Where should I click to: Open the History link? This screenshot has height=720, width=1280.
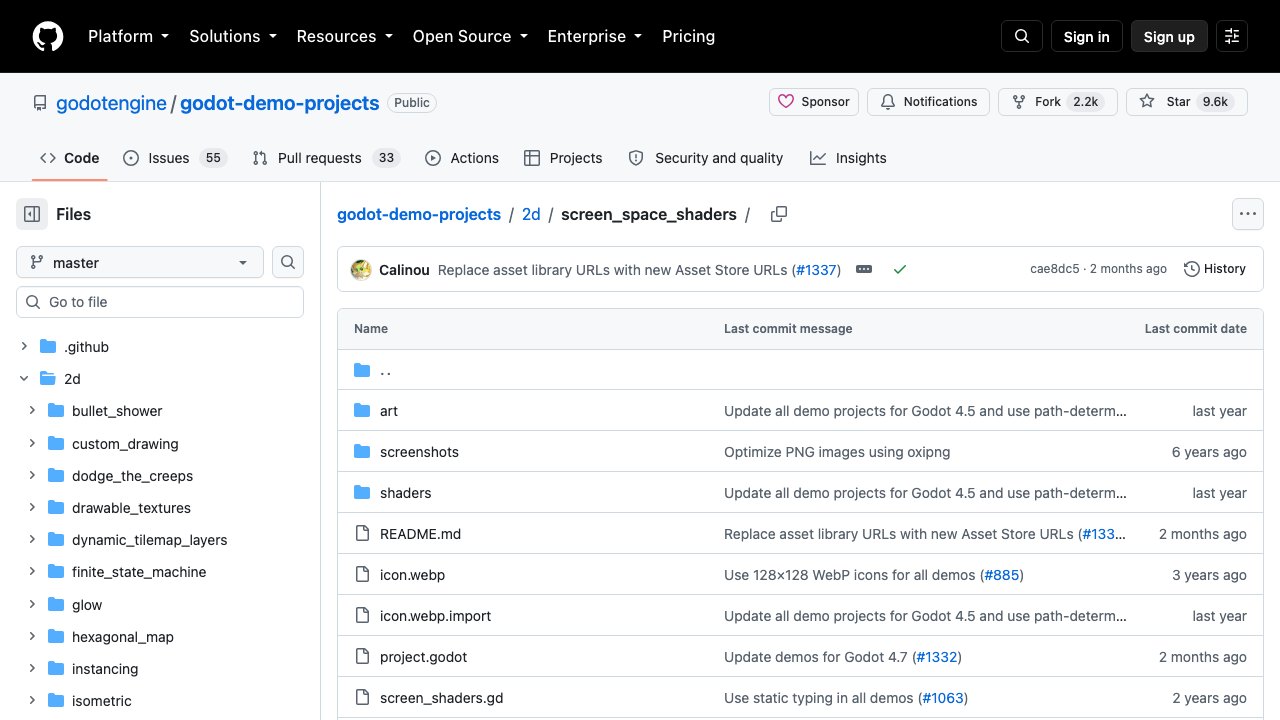tap(1215, 269)
